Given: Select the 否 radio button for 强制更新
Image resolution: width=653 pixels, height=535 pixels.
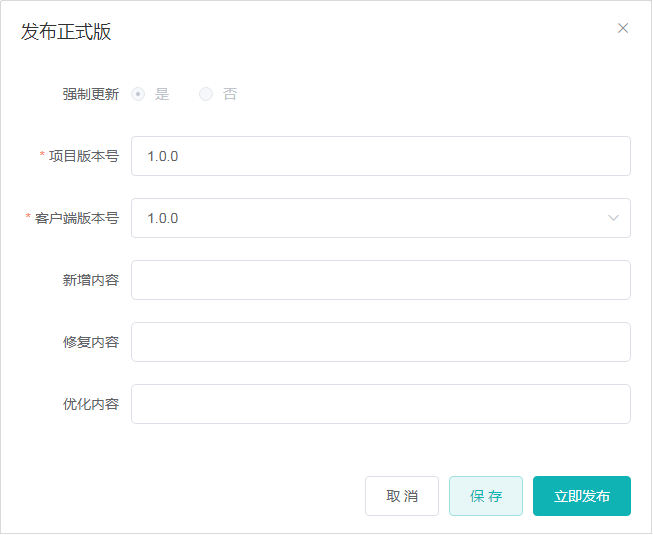Looking at the screenshot, I should pos(206,94).
